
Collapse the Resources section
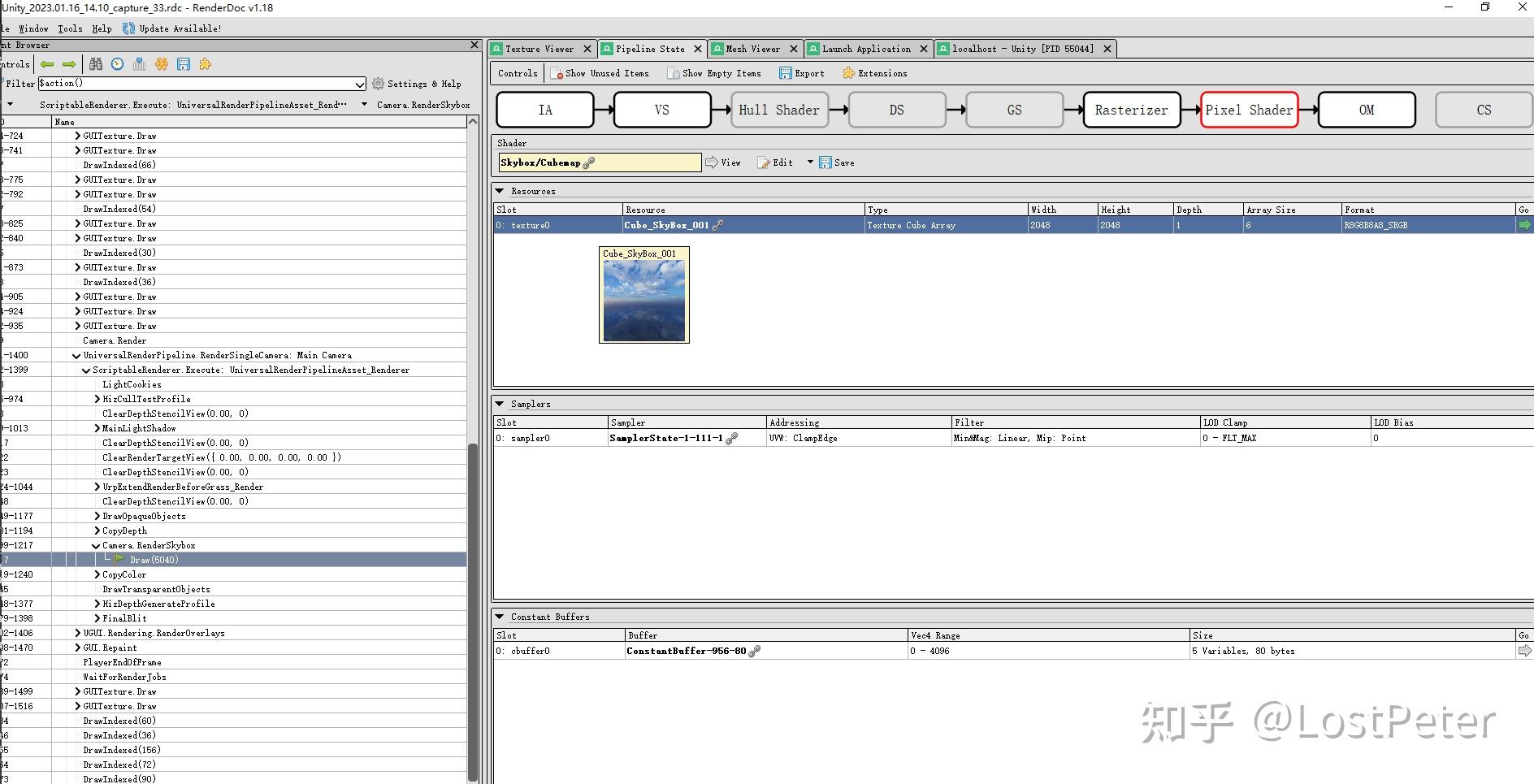(x=499, y=191)
